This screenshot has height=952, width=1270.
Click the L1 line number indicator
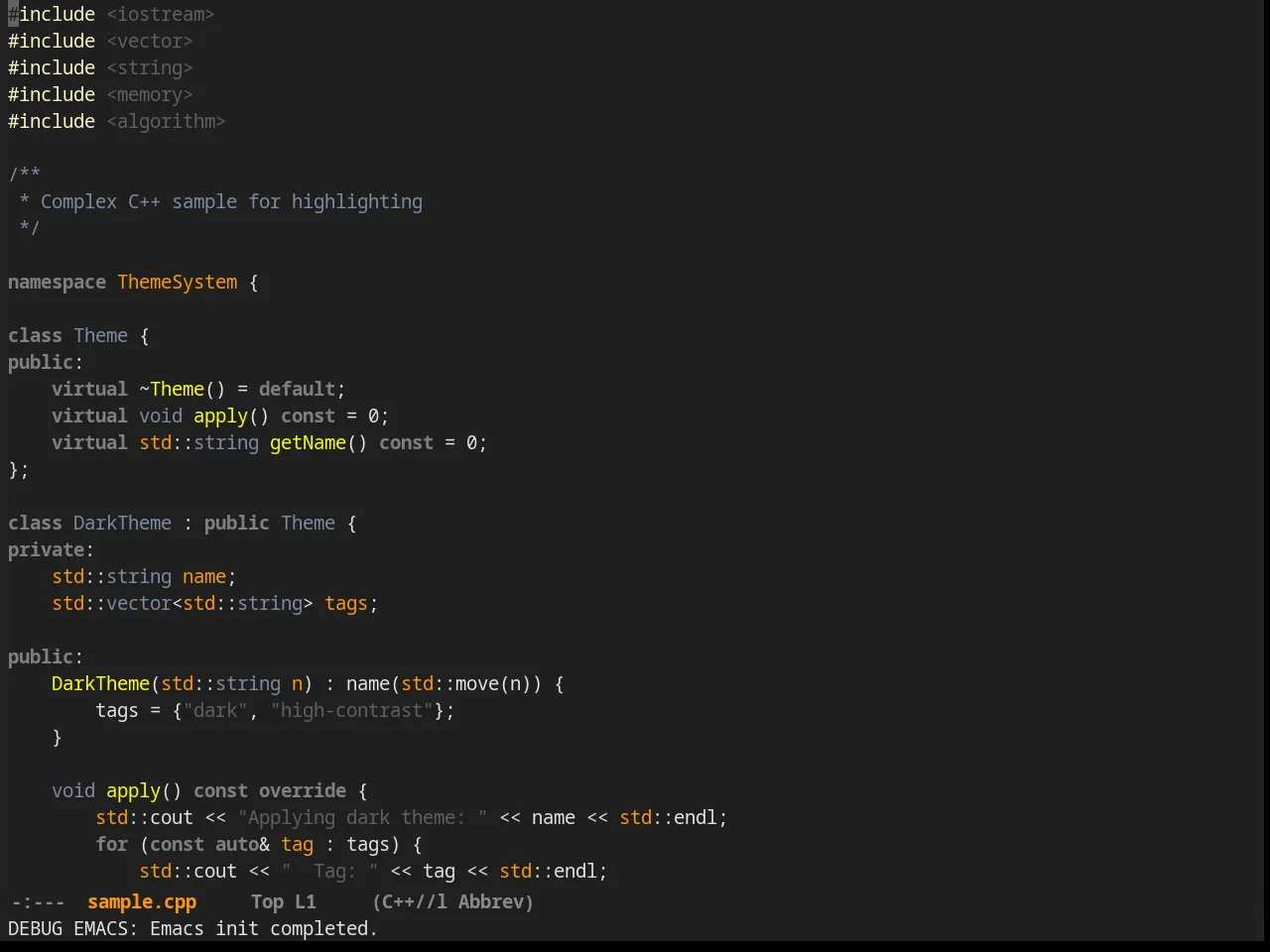coord(306,901)
